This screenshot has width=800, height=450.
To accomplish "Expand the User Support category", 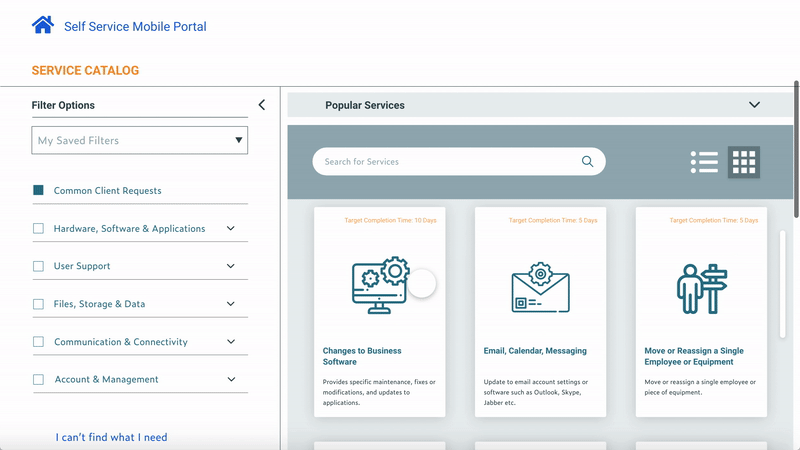I will click(x=231, y=266).
